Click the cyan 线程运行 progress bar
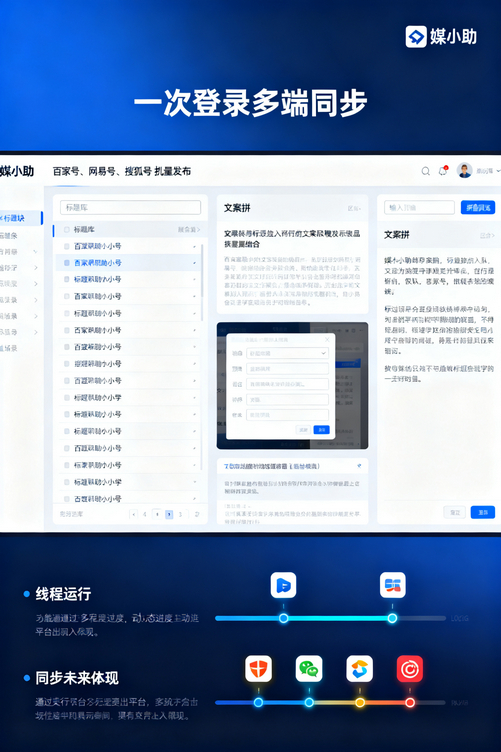Image resolution: width=501 pixels, height=752 pixels. [331, 618]
